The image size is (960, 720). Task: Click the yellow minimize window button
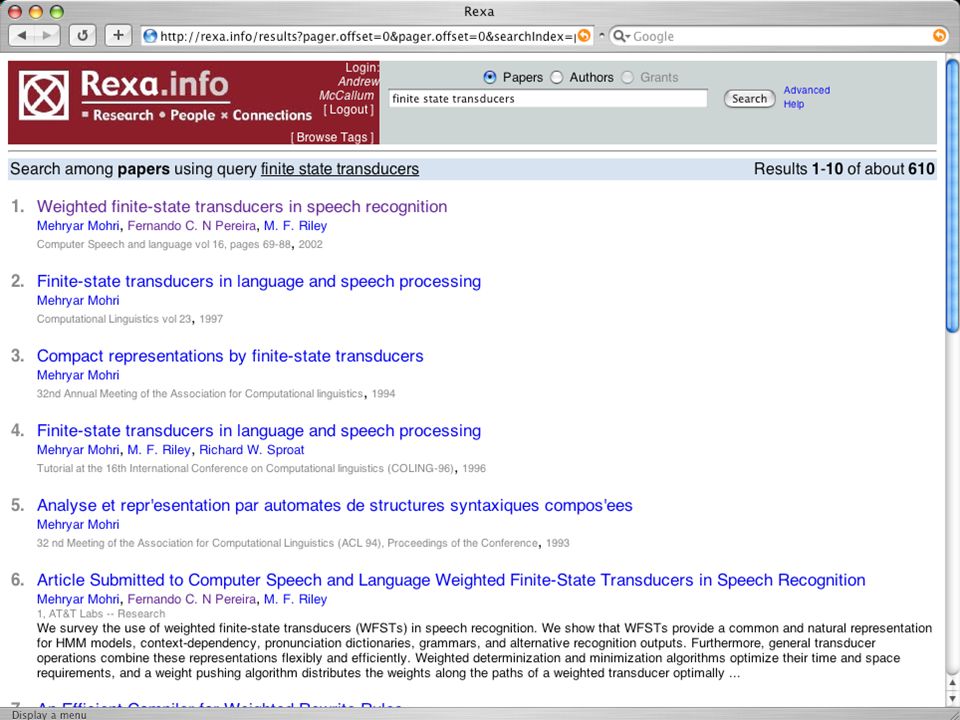(36, 12)
